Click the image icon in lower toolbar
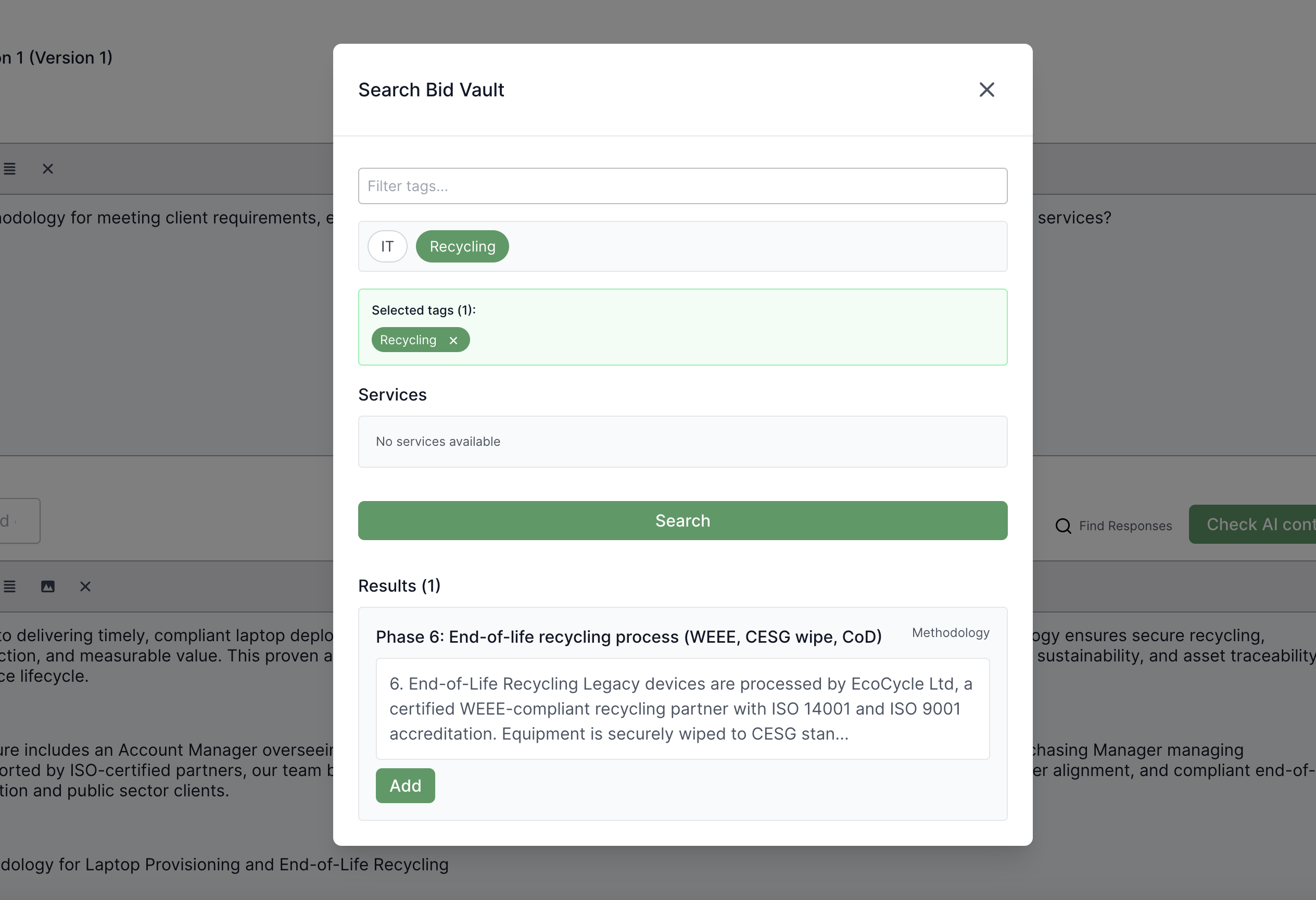This screenshot has height=900, width=1316. pos(47,587)
